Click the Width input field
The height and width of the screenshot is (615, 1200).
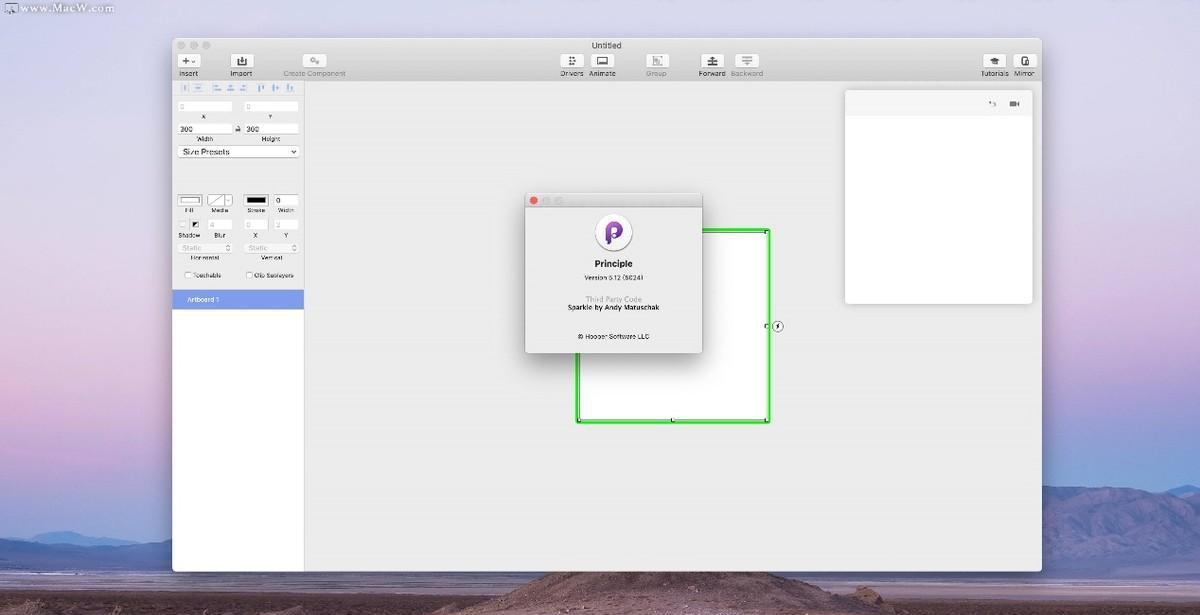tap(205, 129)
